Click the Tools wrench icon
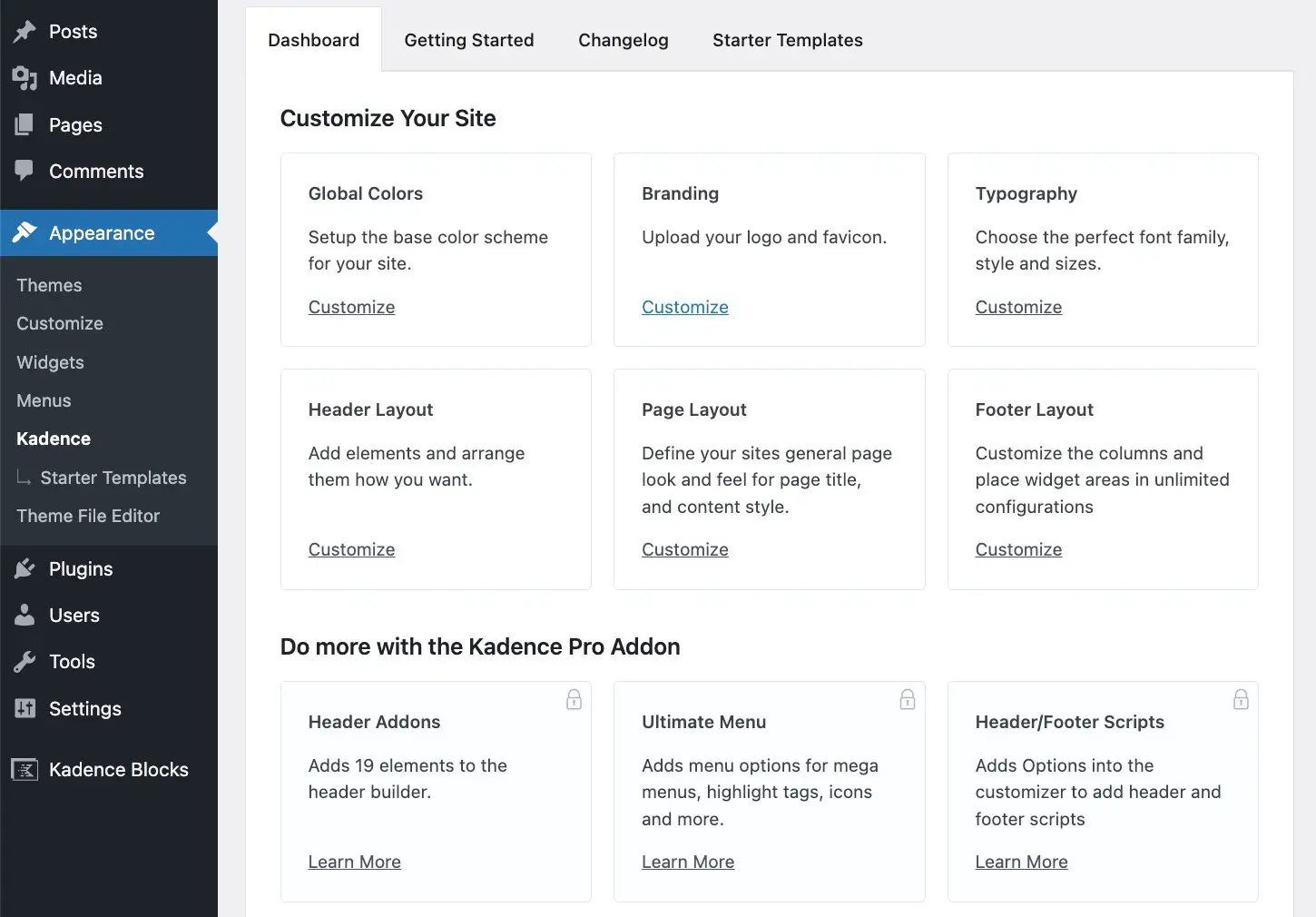 pos(25,662)
